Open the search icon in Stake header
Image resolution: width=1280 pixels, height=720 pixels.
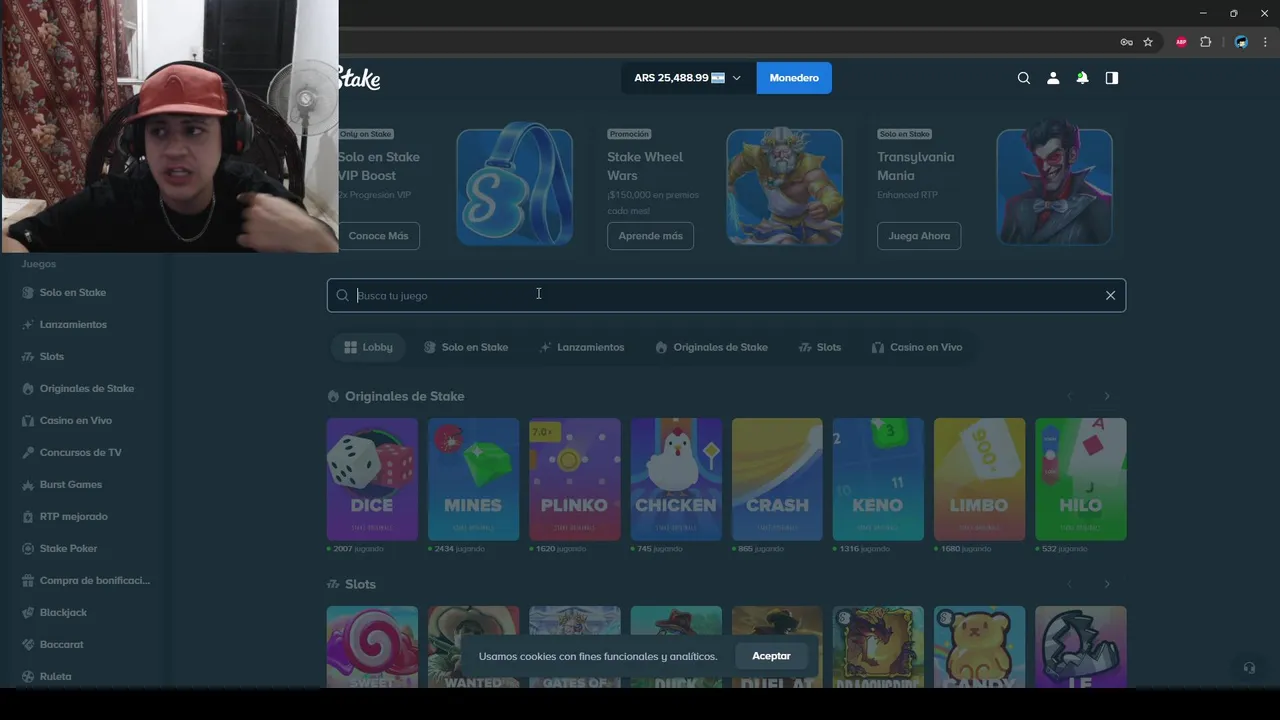coord(1023,78)
